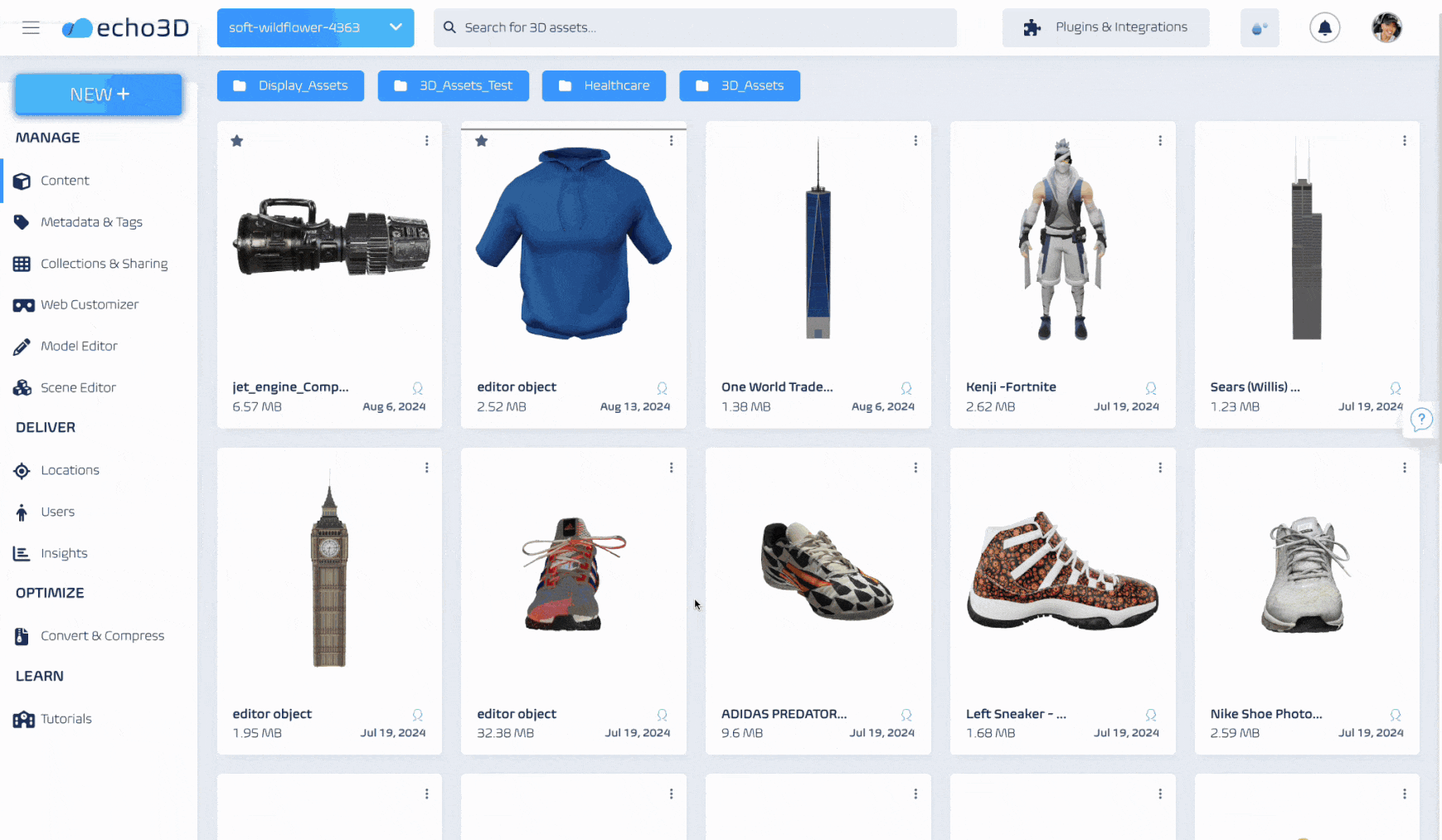Image resolution: width=1442 pixels, height=840 pixels.
Task: Open the Scene Editor
Action: [79, 387]
